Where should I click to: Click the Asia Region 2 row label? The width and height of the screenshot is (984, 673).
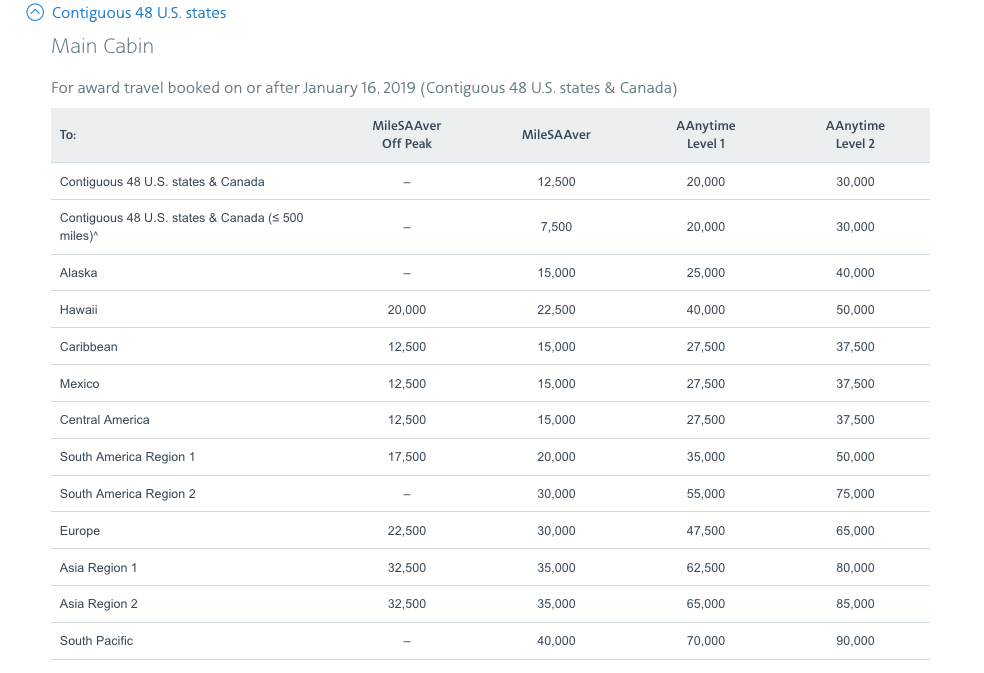99,604
